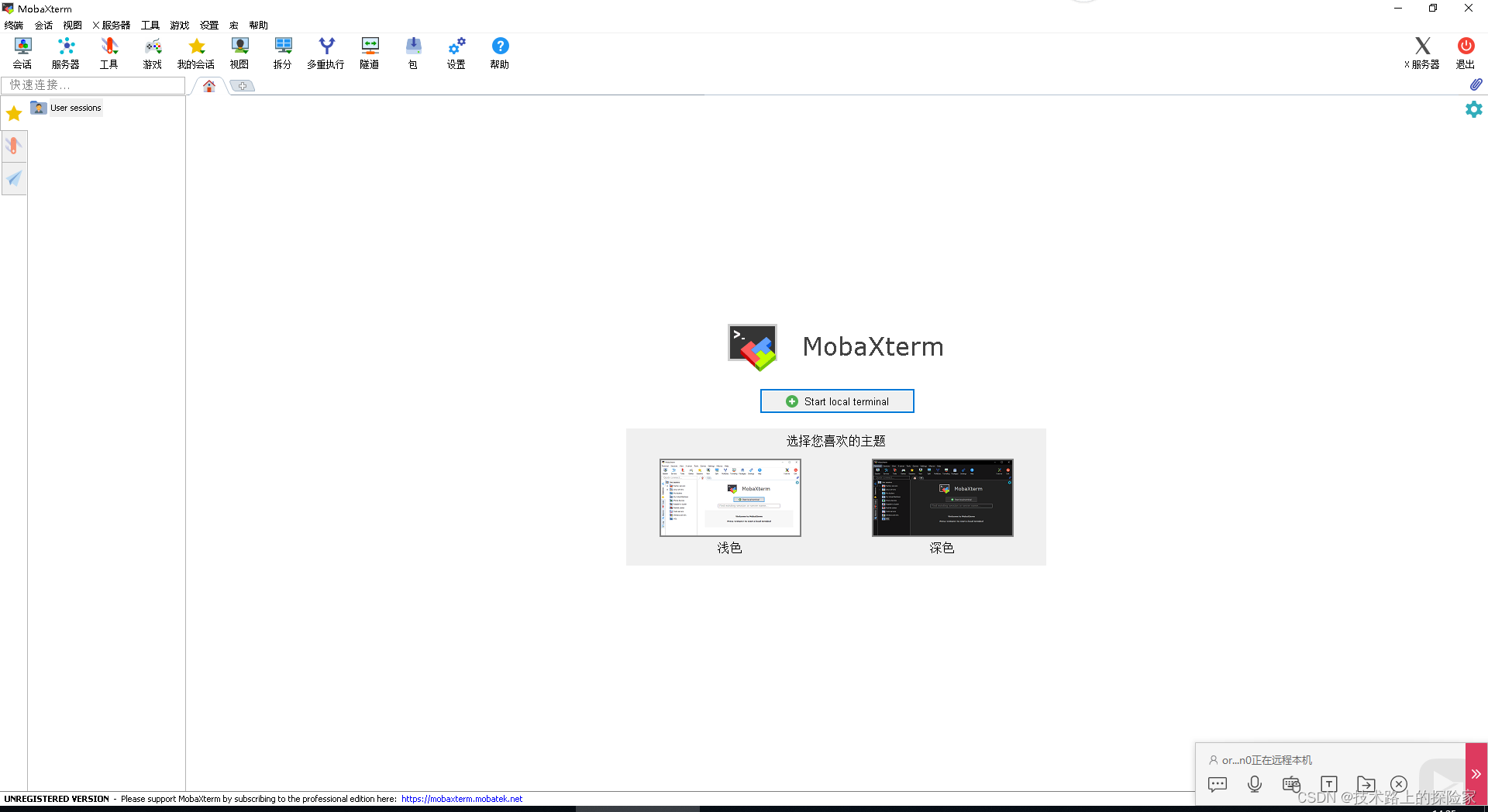Open the 帮助 menu in menu bar
This screenshot has height=812, width=1488.
259,26
